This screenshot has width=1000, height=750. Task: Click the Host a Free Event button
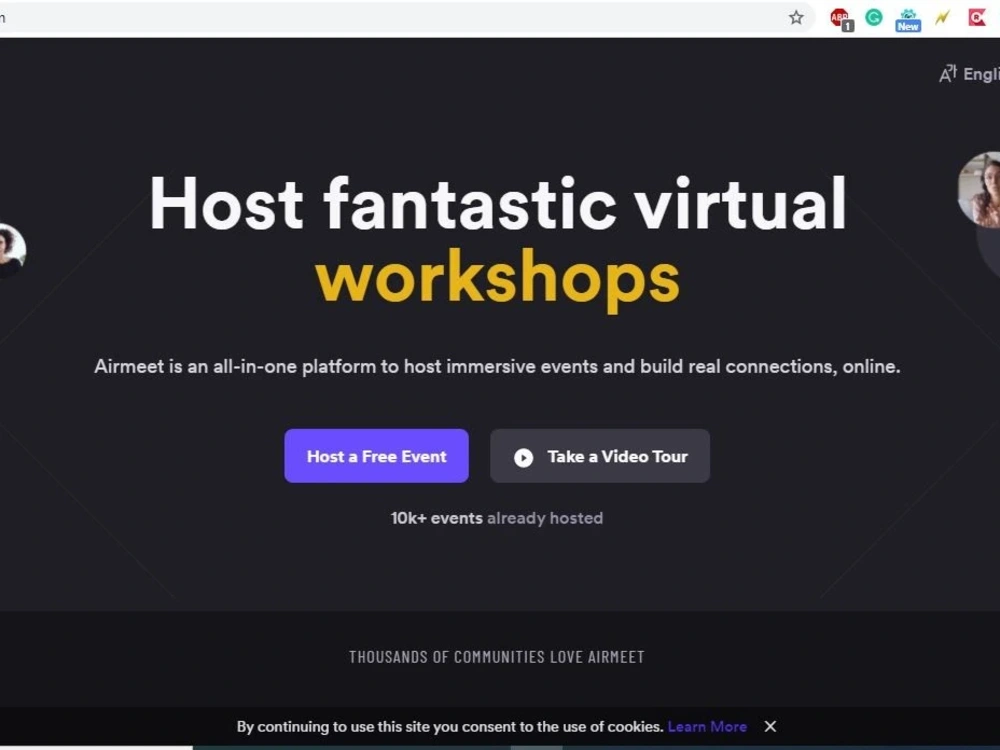[x=376, y=456]
